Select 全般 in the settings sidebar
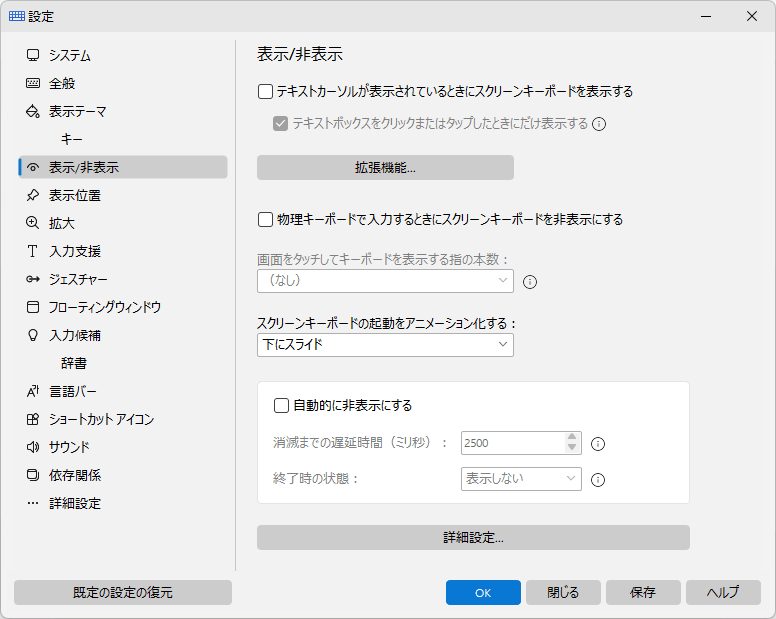This screenshot has width=776, height=619. point(123,83)
